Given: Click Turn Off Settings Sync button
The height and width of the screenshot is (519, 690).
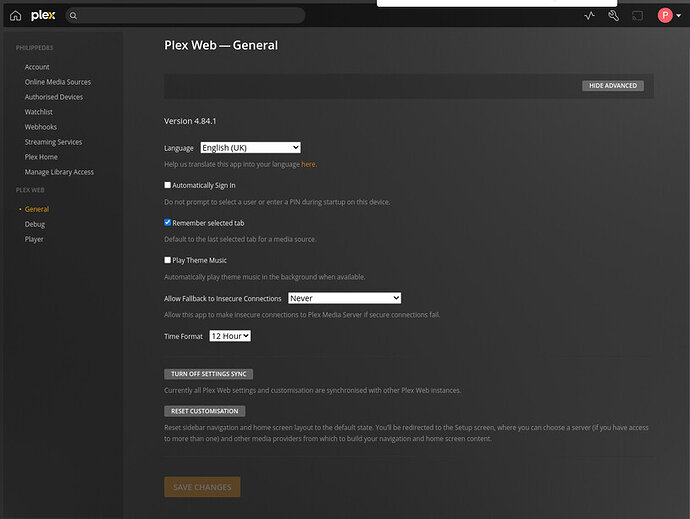Looking at the screenshot, I should [209, 374].
